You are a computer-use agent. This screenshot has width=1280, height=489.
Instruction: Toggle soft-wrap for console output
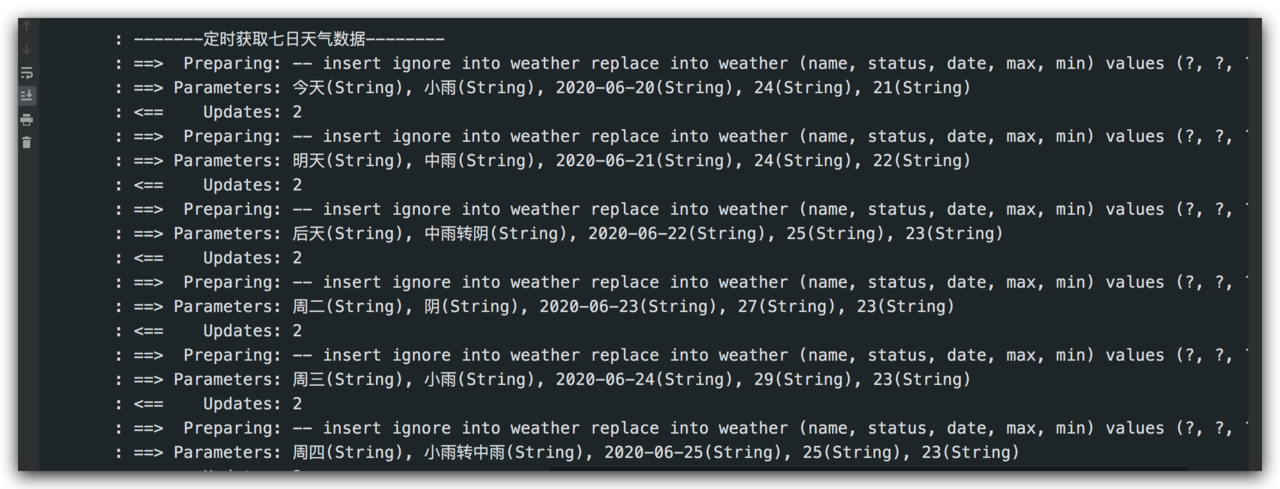click(27, 73)
